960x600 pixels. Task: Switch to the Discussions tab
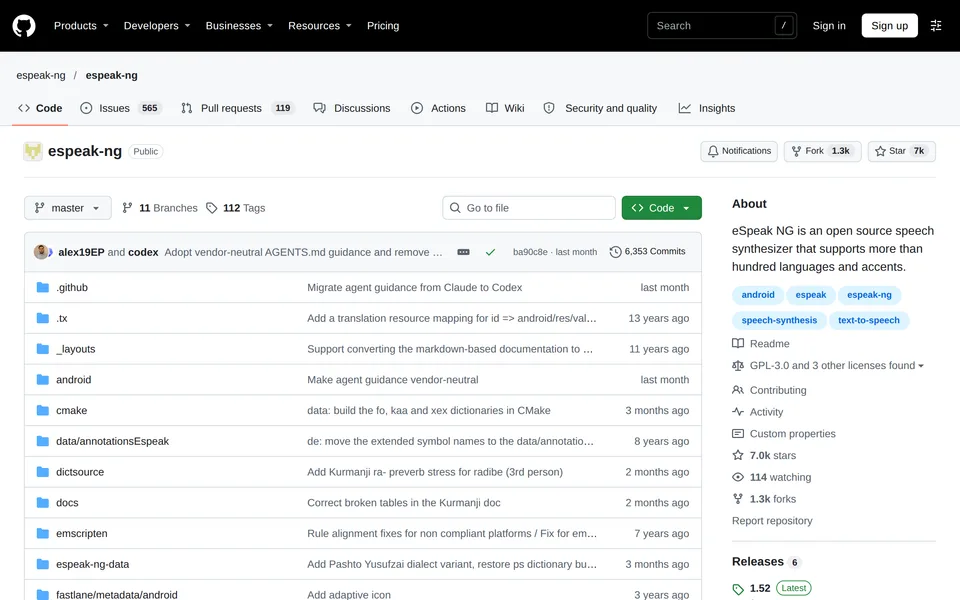pos(352,108)
